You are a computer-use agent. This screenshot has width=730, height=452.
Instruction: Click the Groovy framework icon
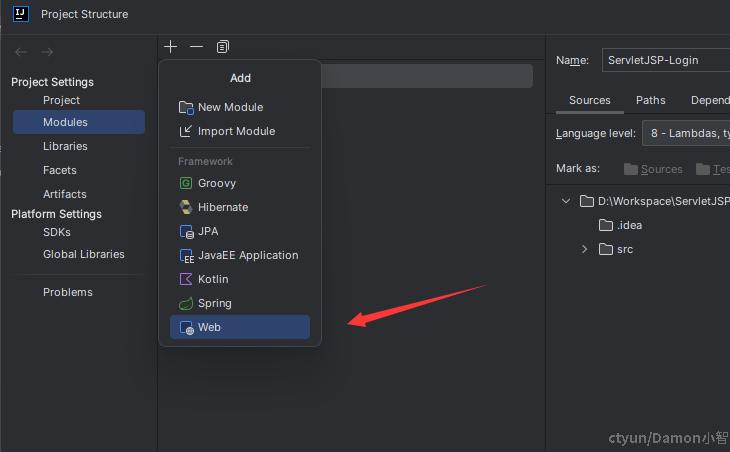coord(186,183)
